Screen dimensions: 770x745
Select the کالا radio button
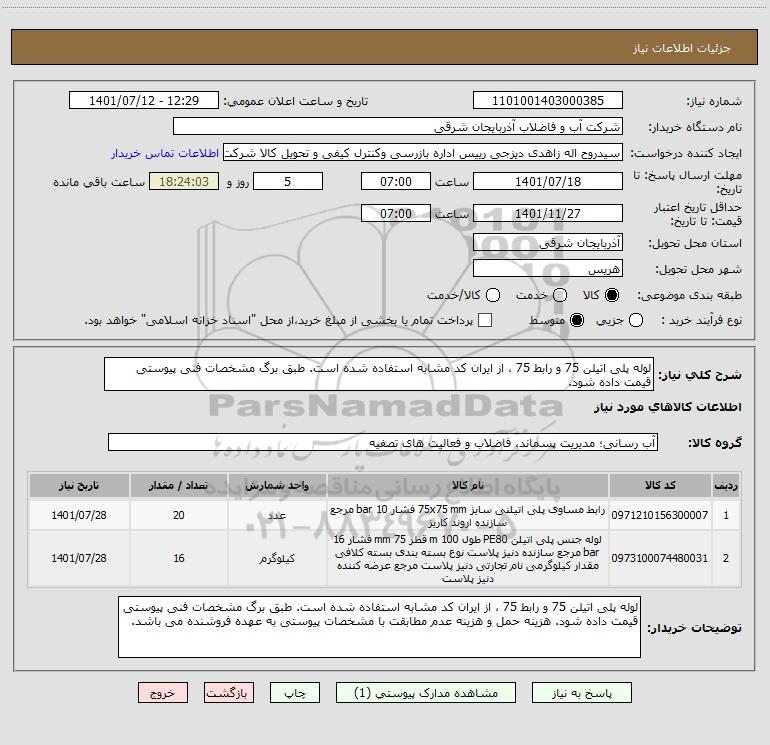pyautogui.click(x=612, y=295)
